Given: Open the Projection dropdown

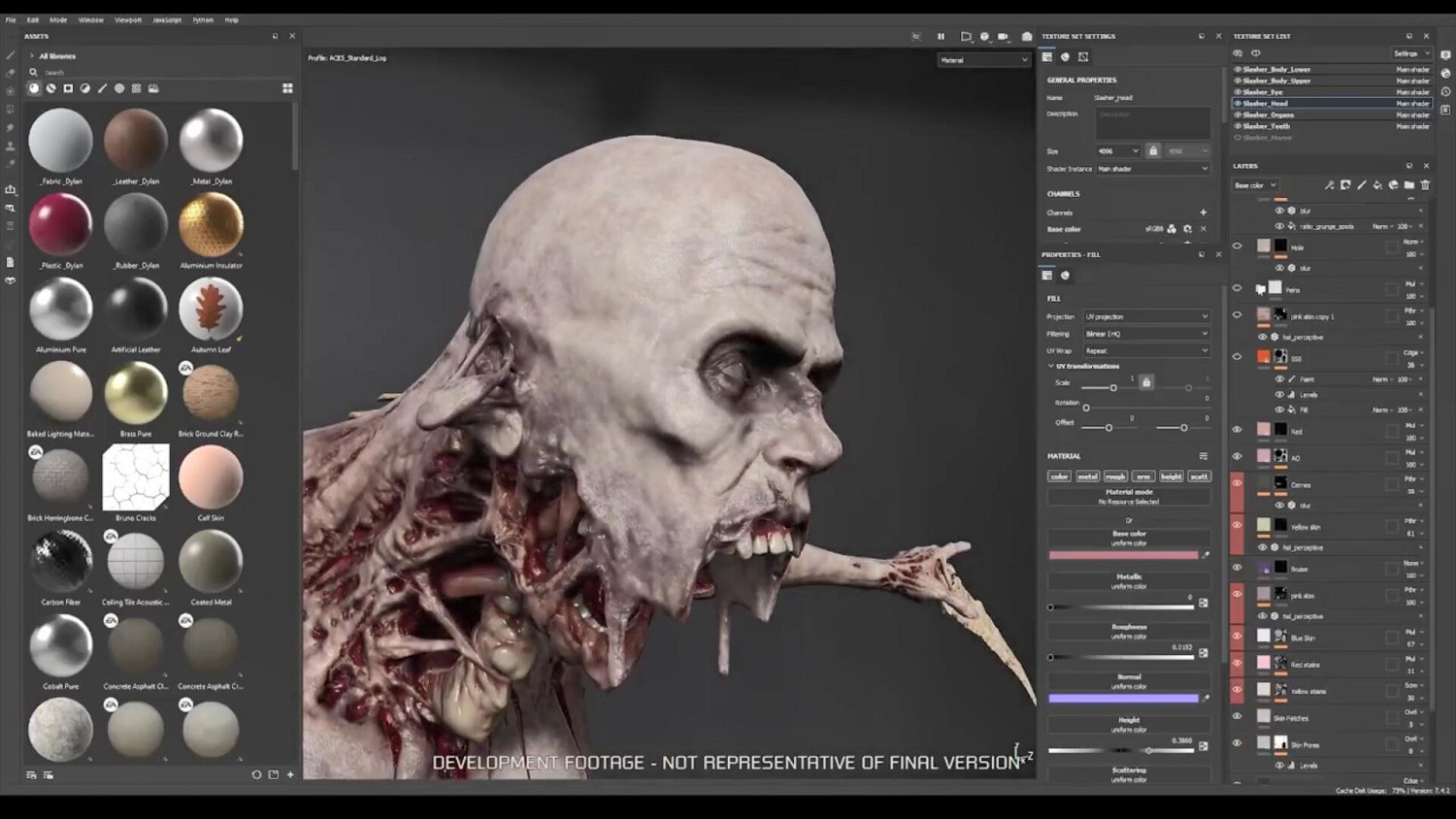Looking at the screenshot, I should 1146,316.
